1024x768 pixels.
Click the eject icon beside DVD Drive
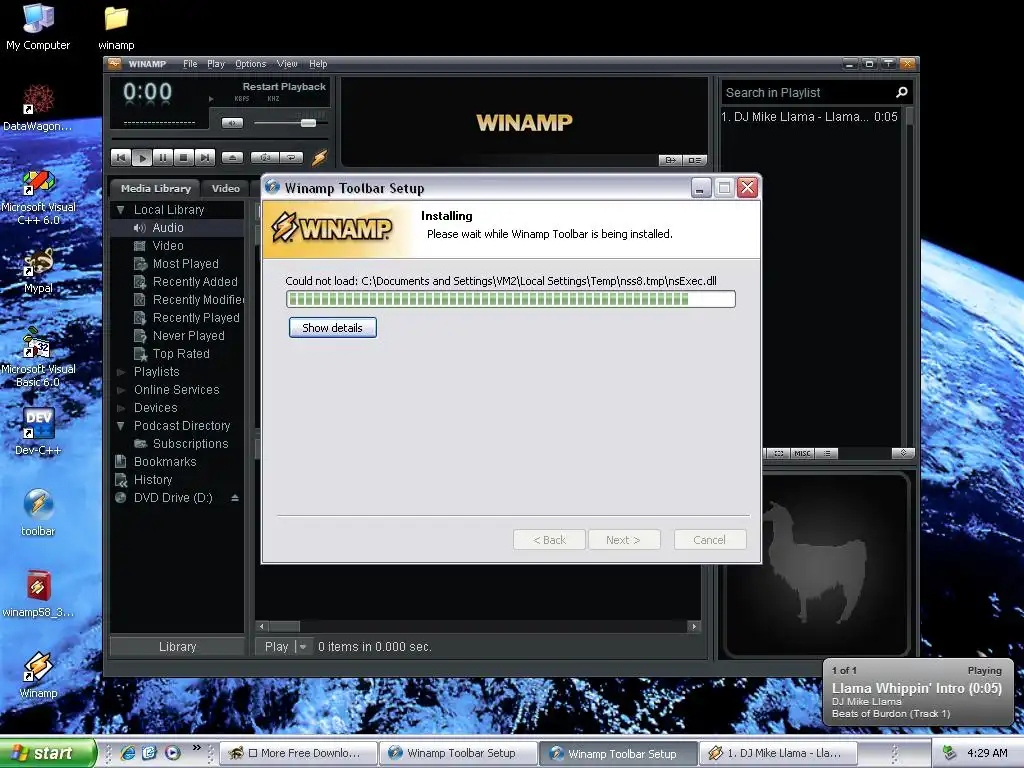(x=235, y=498)
